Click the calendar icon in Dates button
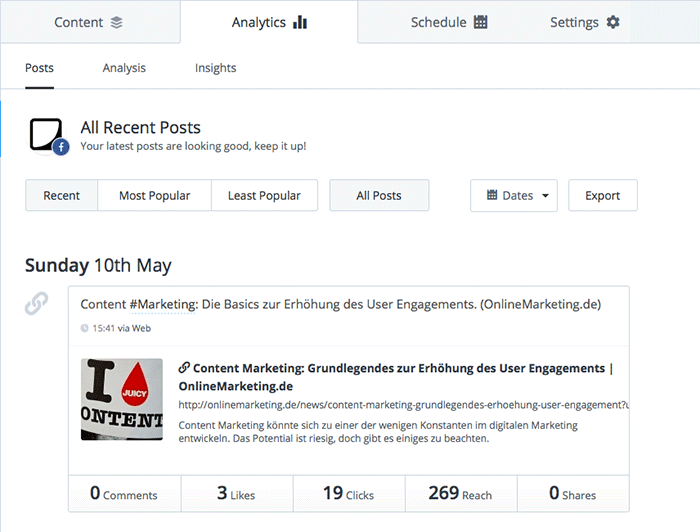 pyautogui.click(x=492, y=195)
